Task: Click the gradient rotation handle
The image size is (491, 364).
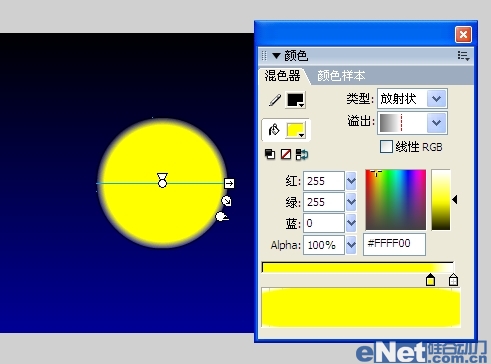Action: tap(222, 217)
